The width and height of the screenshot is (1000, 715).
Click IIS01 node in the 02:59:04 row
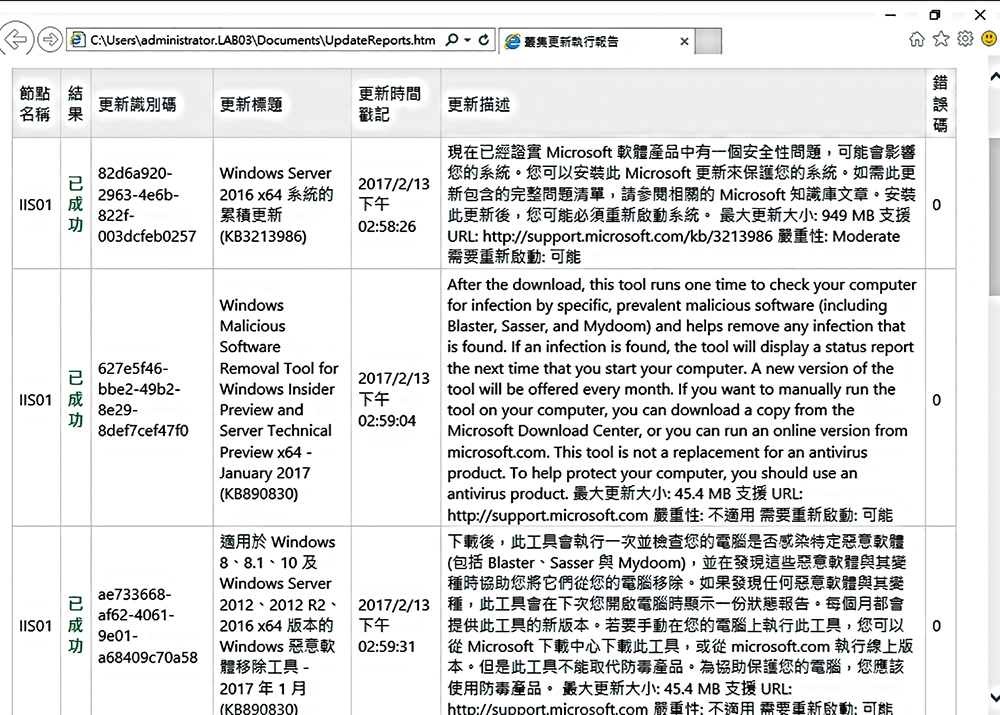pyautogui.click(x=35, y=400)
